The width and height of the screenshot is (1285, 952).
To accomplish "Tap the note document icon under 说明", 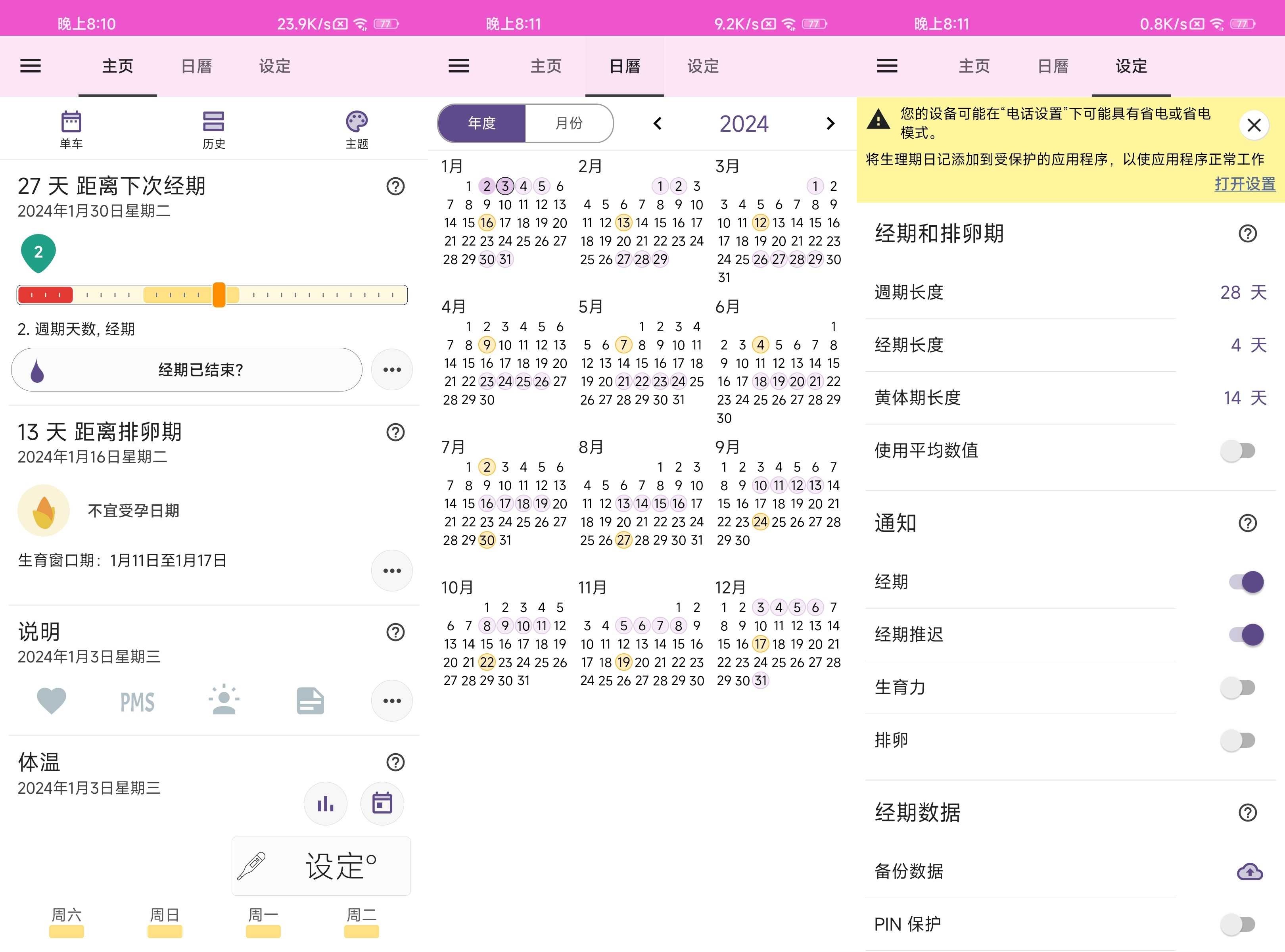I will click(x=310, y=701).
